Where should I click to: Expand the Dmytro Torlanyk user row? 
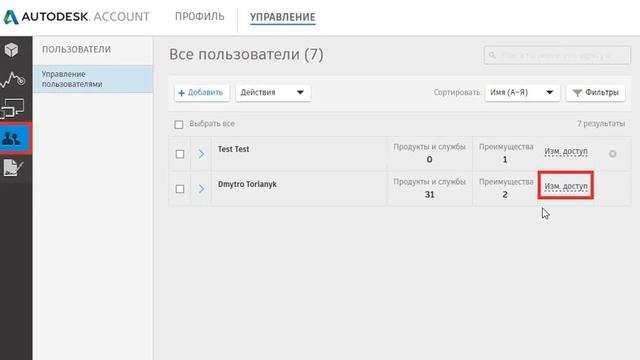(x=201, y=189)
